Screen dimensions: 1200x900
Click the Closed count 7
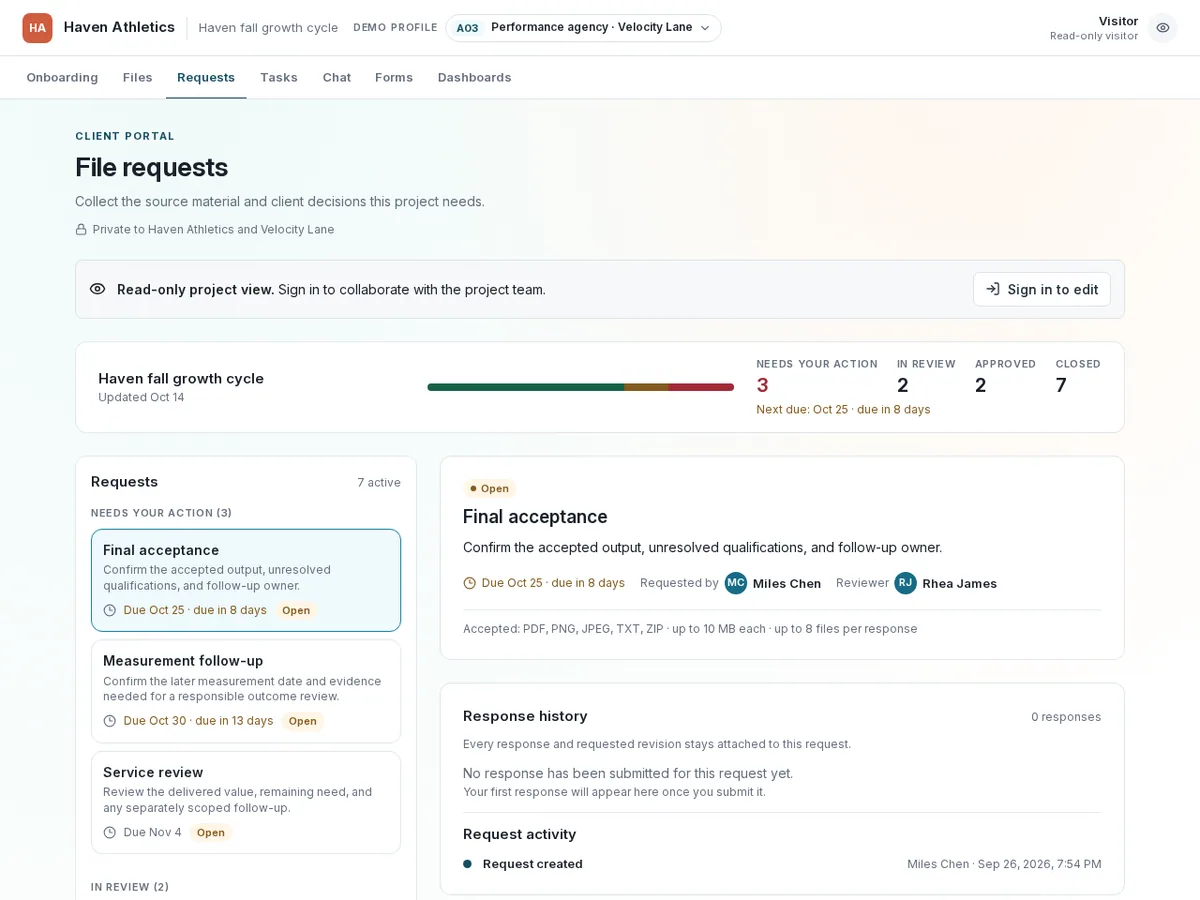(1061, 385)
